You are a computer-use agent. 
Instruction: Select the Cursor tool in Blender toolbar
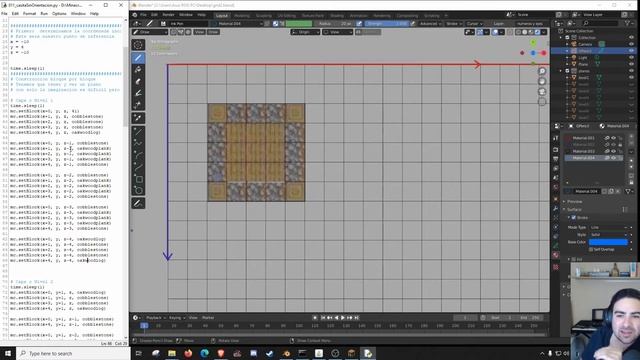click(x=138, y=45)
